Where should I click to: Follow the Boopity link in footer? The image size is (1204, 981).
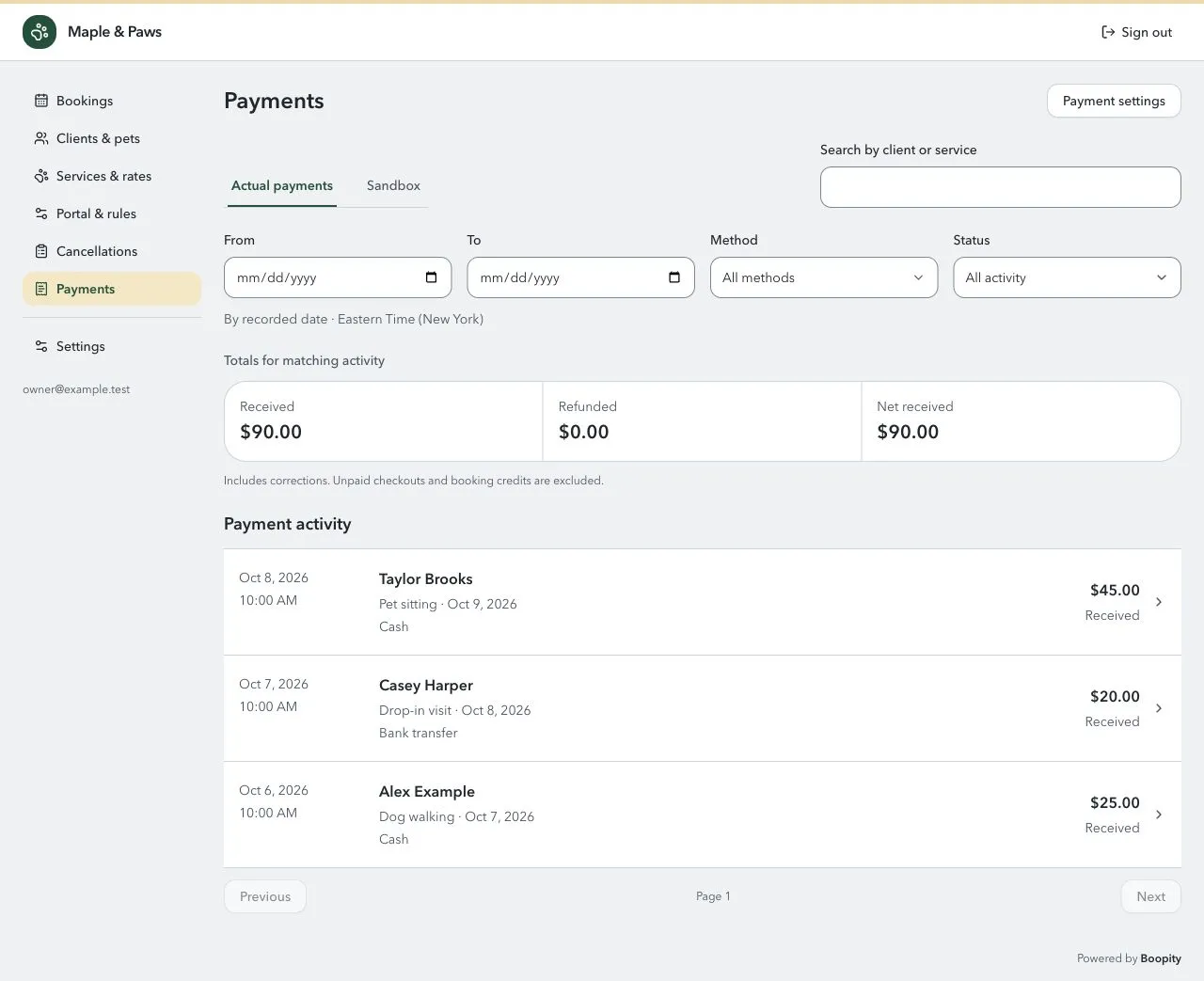(x=1161, y=958)
